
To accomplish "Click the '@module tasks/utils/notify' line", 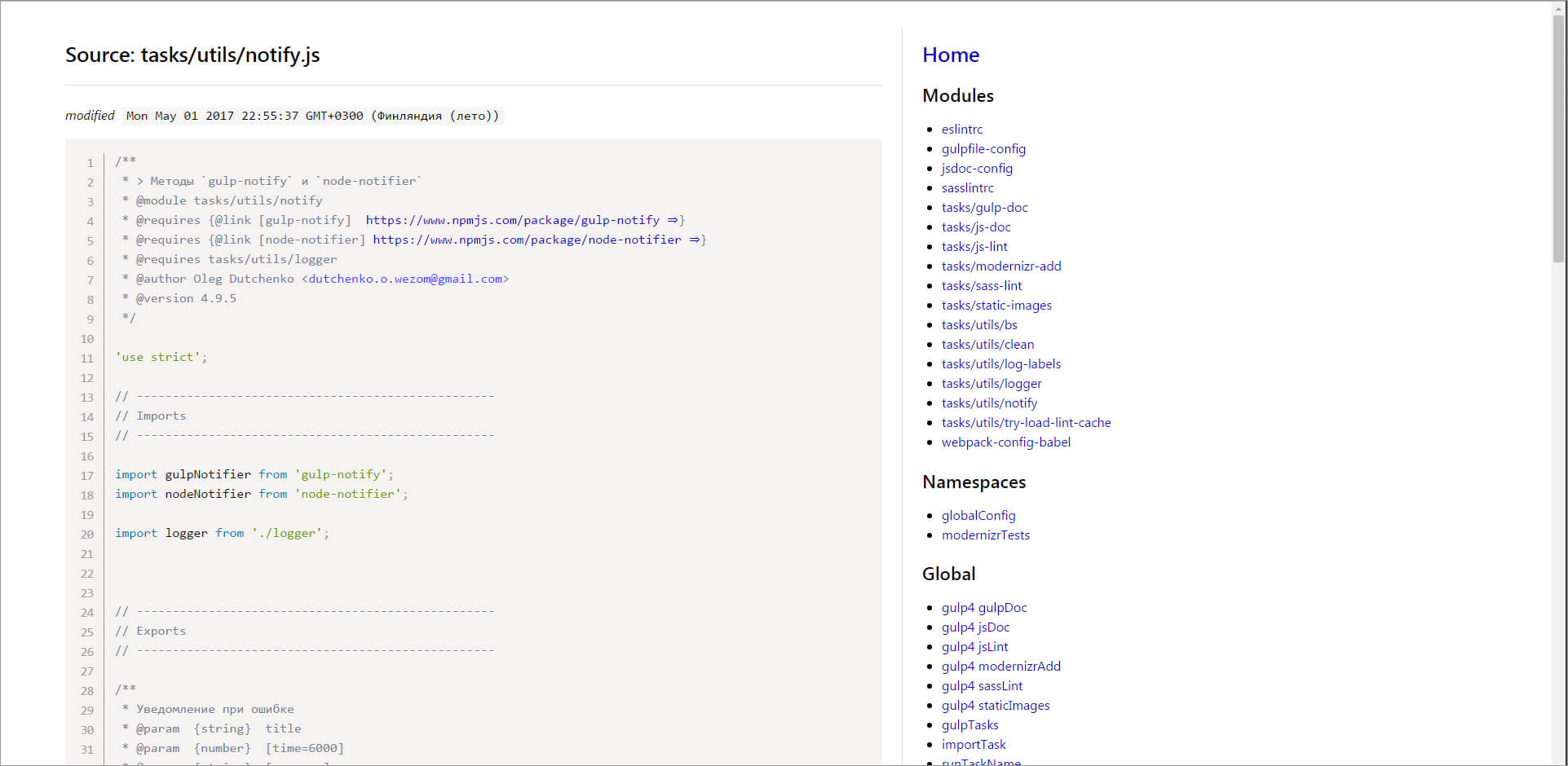I will (229, 200).
